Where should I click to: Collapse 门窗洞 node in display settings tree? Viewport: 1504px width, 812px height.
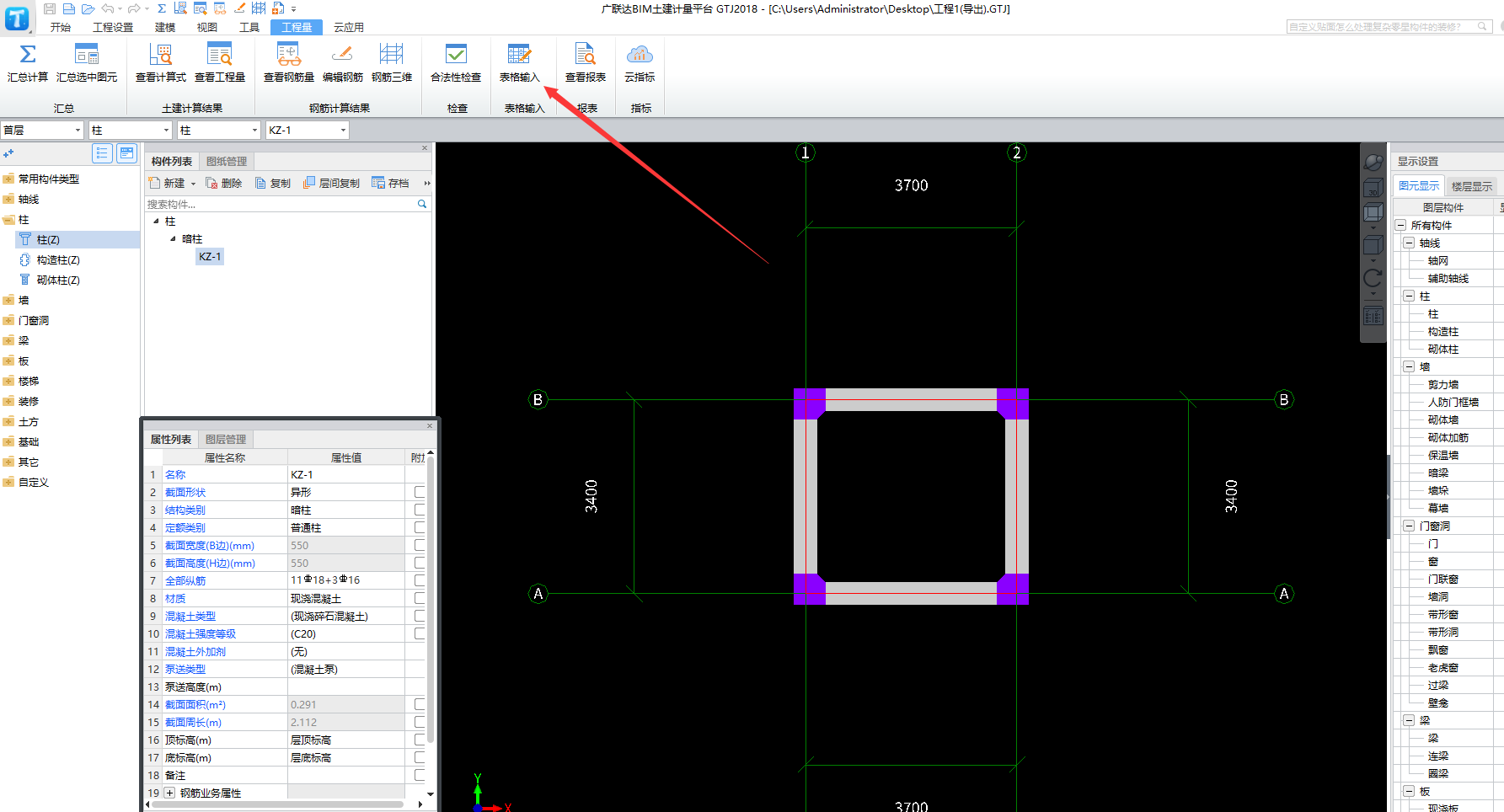coord(1409,526)
